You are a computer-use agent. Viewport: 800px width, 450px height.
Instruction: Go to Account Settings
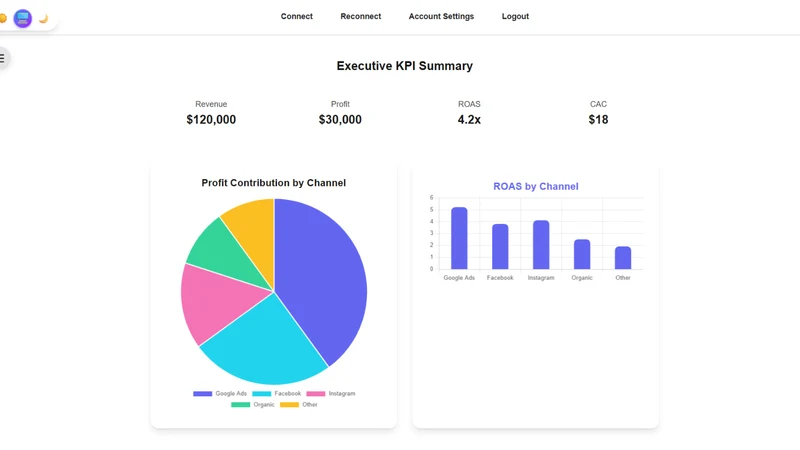[x=441, y=16]
